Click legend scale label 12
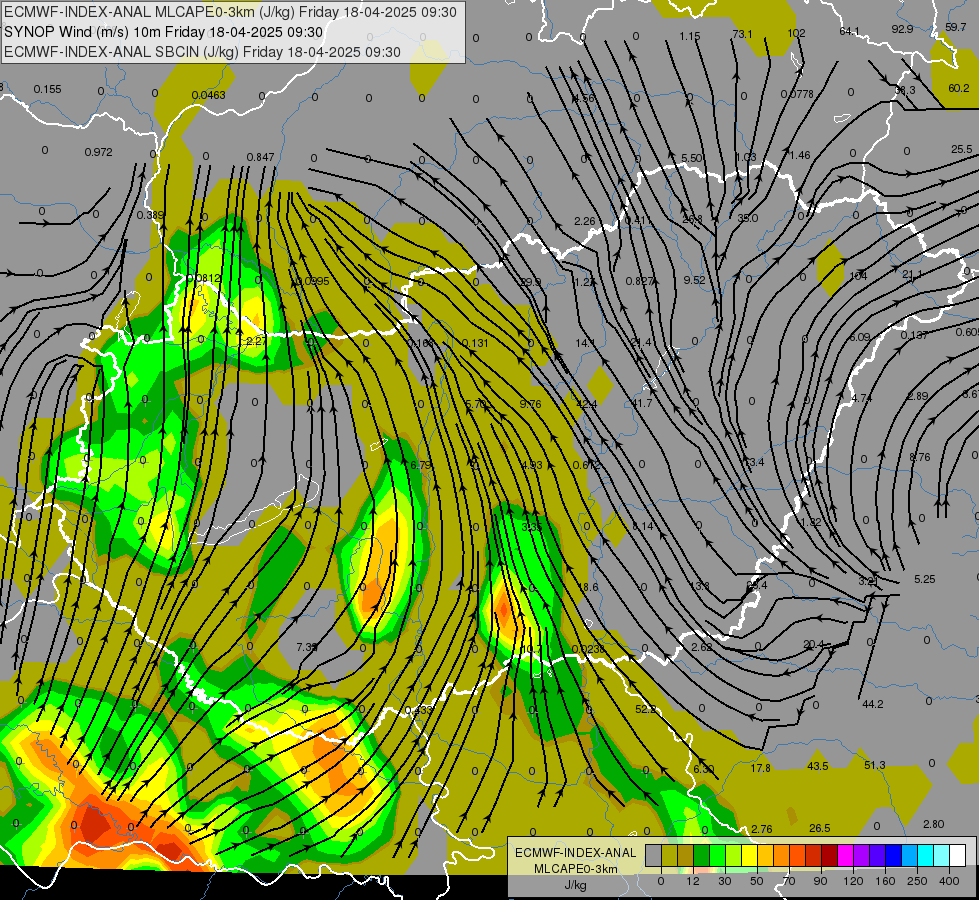Screen dimensions: 979x900 tap(693, 881)
